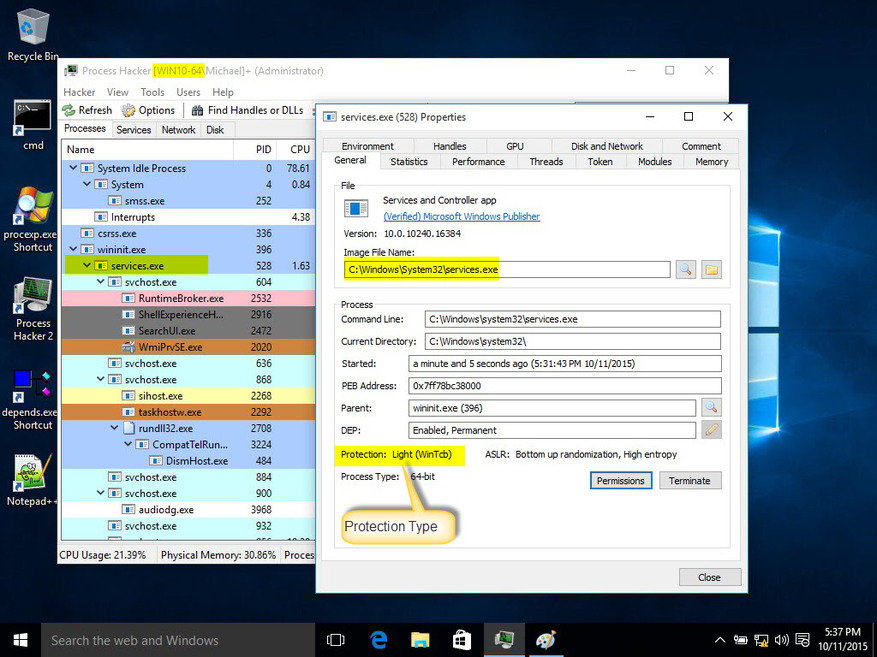This screenshot has width=877, height=657.
Task: Click the Current Directory field
Action: 573,341
